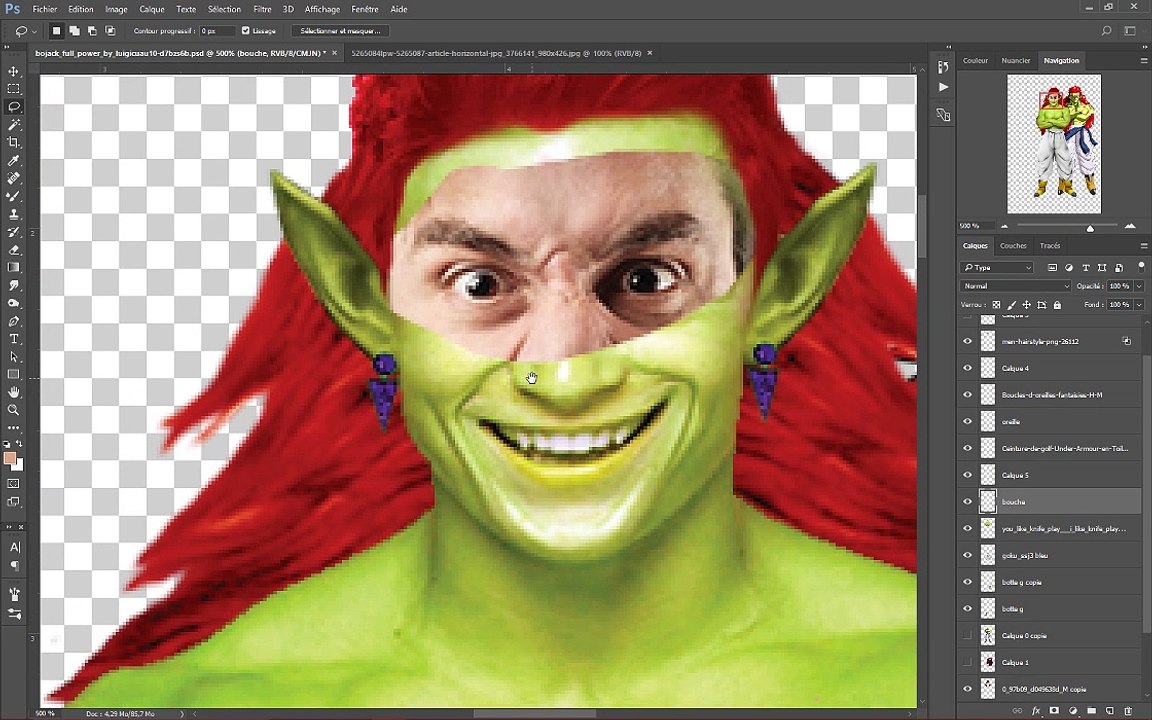Viewport: 1152px width, 720px height.
Task: Select the Magic Wand tool
Action: [x=14, y=125]
